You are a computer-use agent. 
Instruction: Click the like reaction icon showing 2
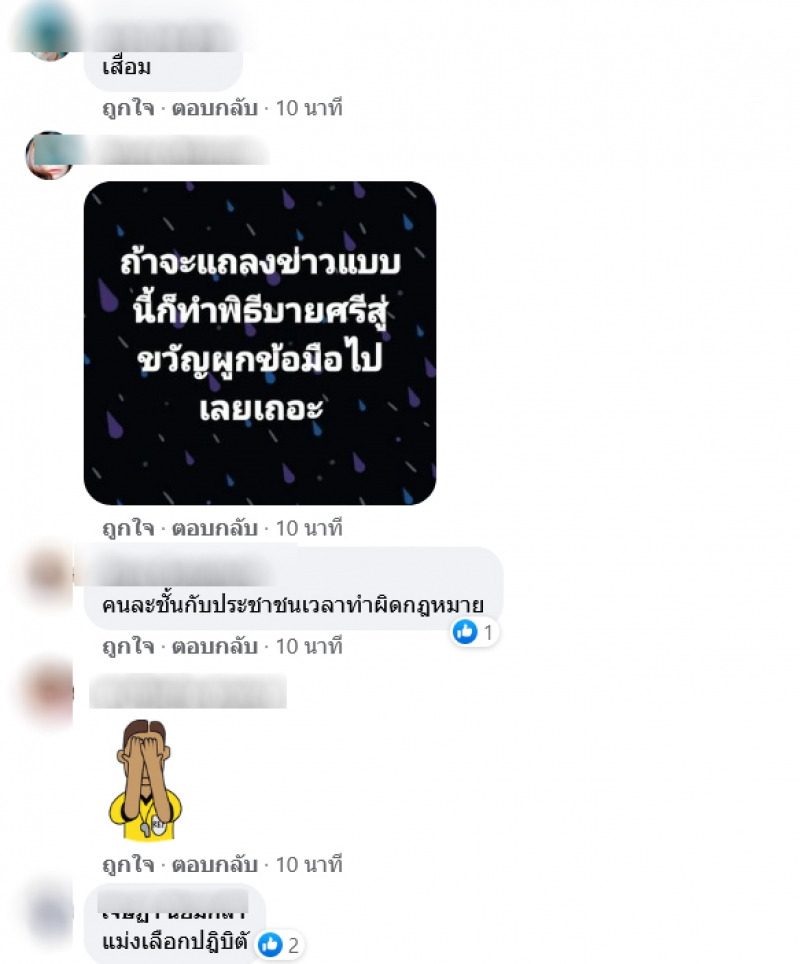coord(270,944)
